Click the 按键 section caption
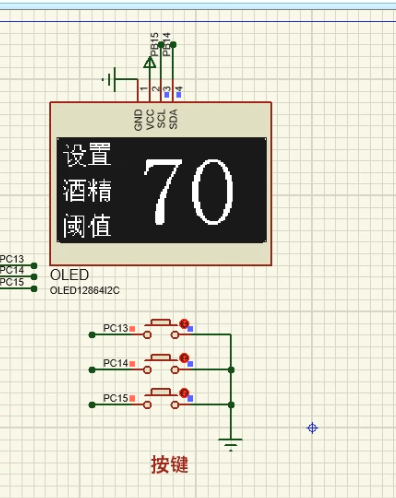This screenshot has height=498, width=396. tap(170, 464)
